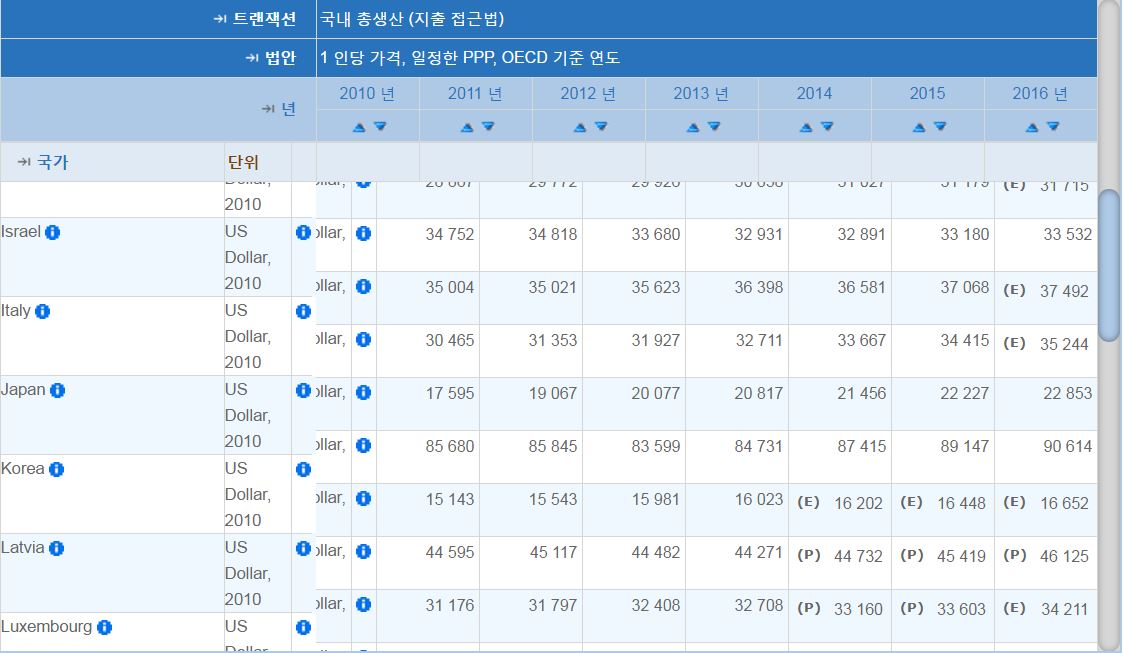The width and height of the screenshot is (1123, 653).
Task: Click the arrow icon beside 국가
Action: pyautogui.click(x=24, y=162)
